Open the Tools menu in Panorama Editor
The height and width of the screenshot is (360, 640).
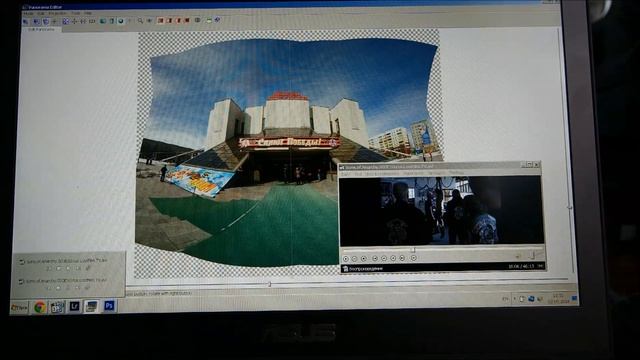pos(76,13)
